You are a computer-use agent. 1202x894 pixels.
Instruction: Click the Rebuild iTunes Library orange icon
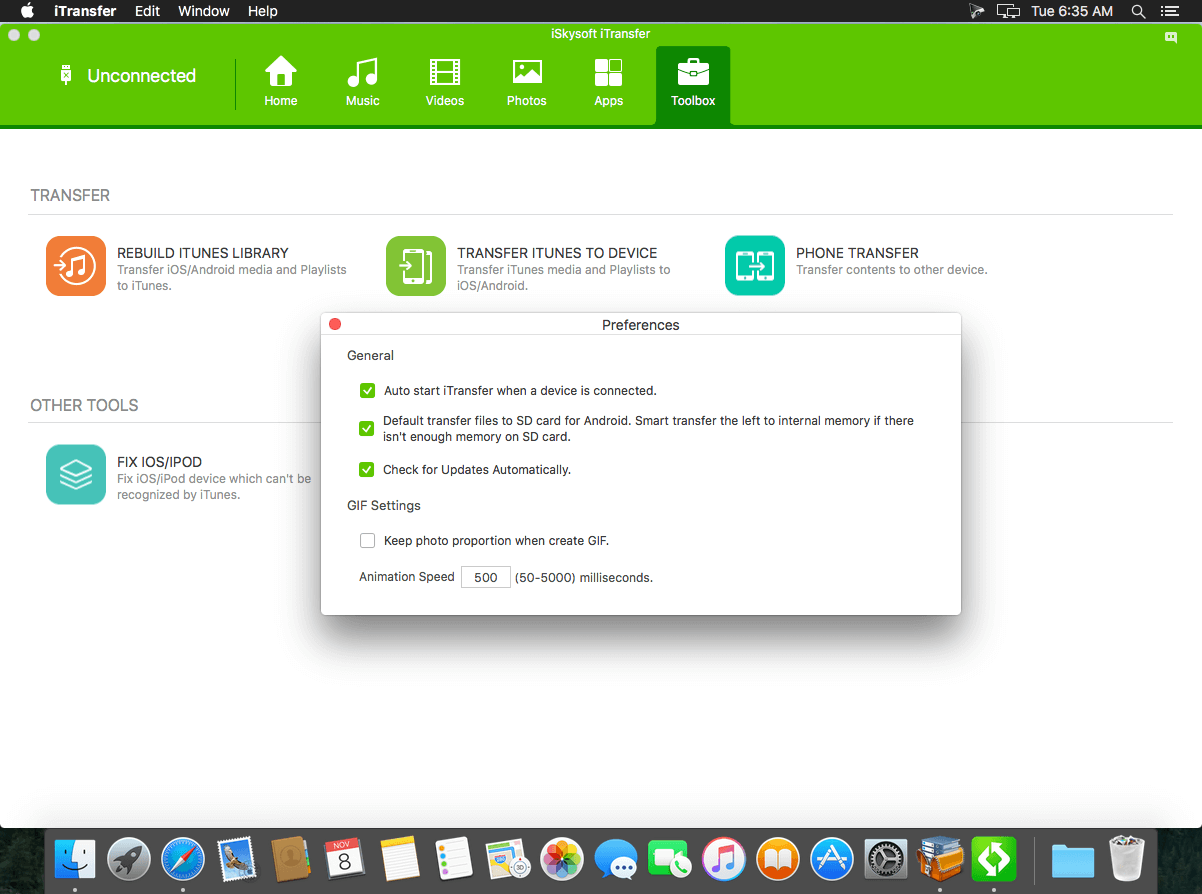(76, 266)
